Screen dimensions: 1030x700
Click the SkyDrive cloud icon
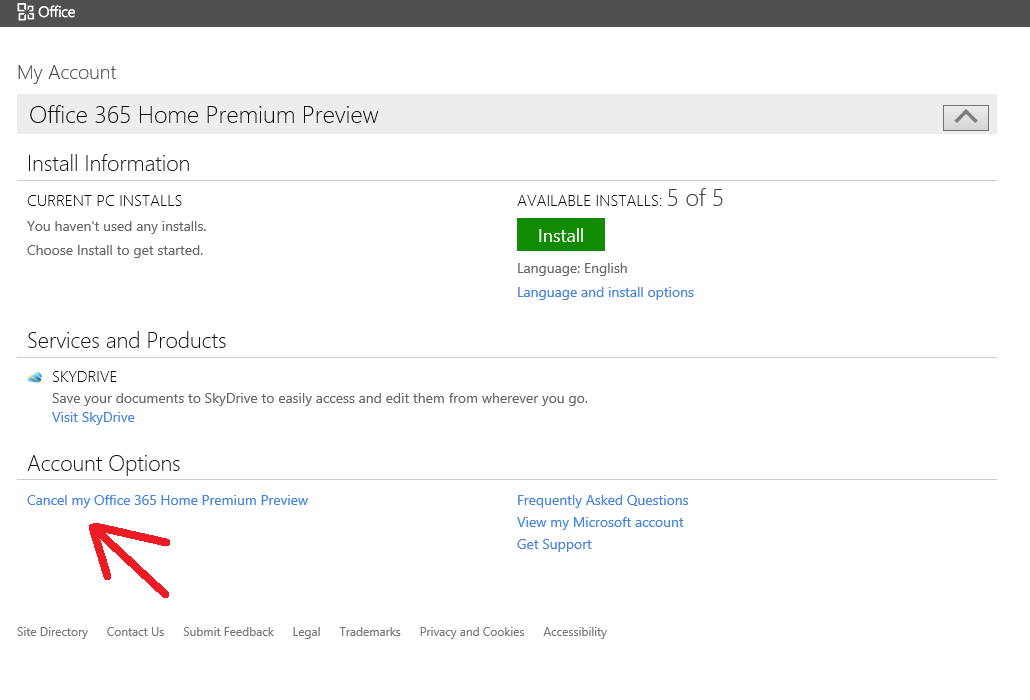pos(35,377)
